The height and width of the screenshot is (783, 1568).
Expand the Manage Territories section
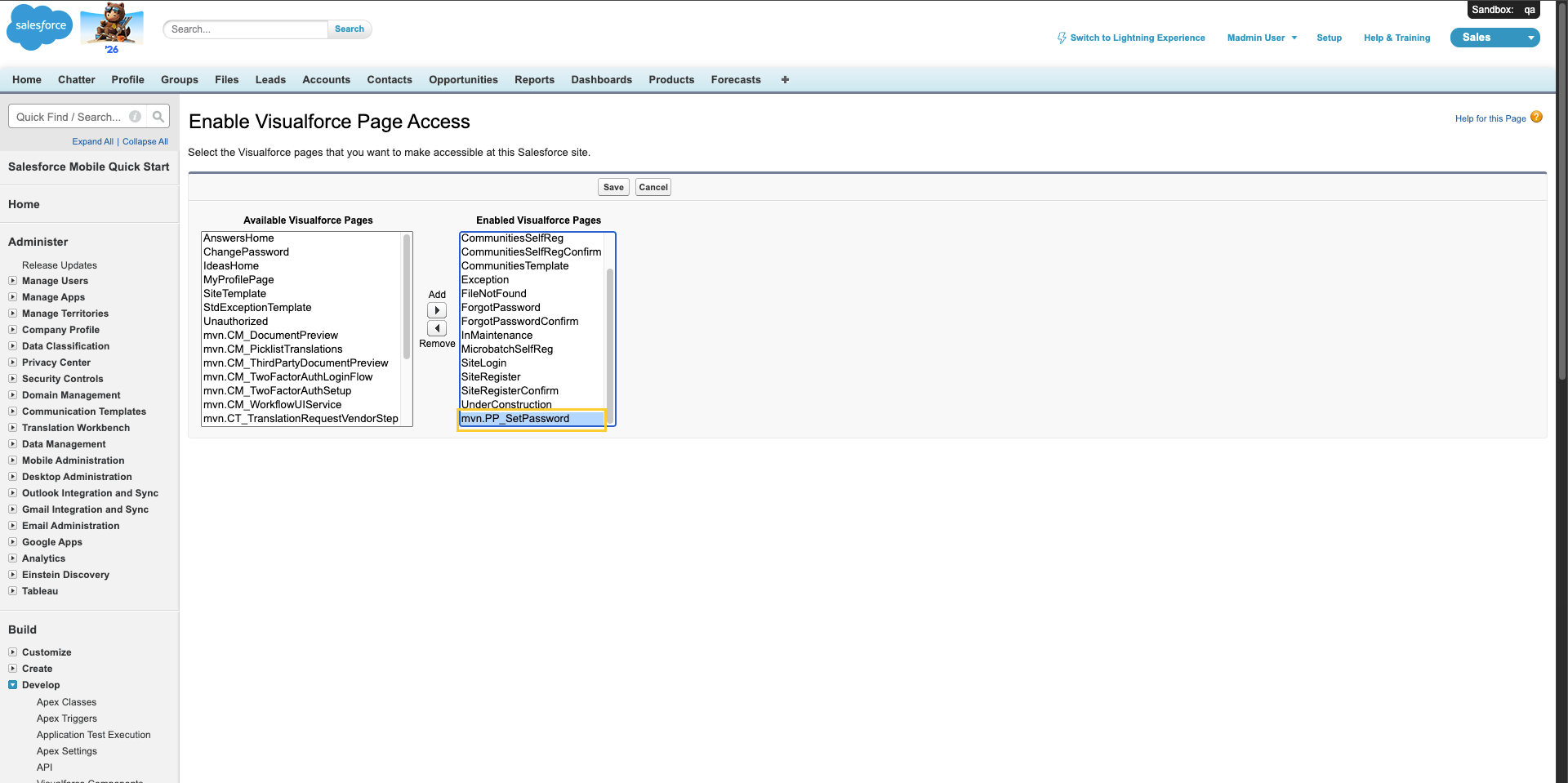13,313
